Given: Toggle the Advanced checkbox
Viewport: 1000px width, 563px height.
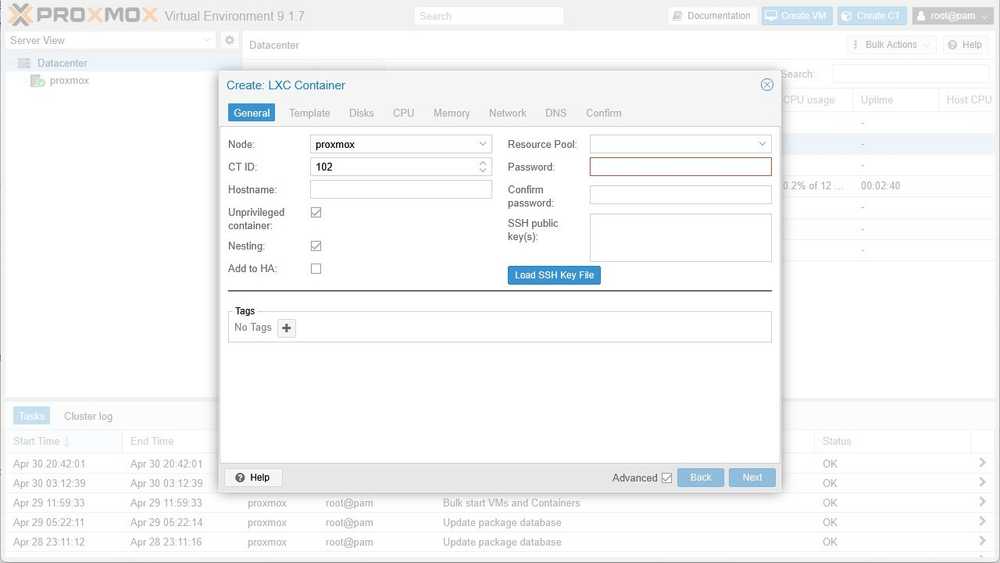Looking at the screenshot, I should click(666, 478).
